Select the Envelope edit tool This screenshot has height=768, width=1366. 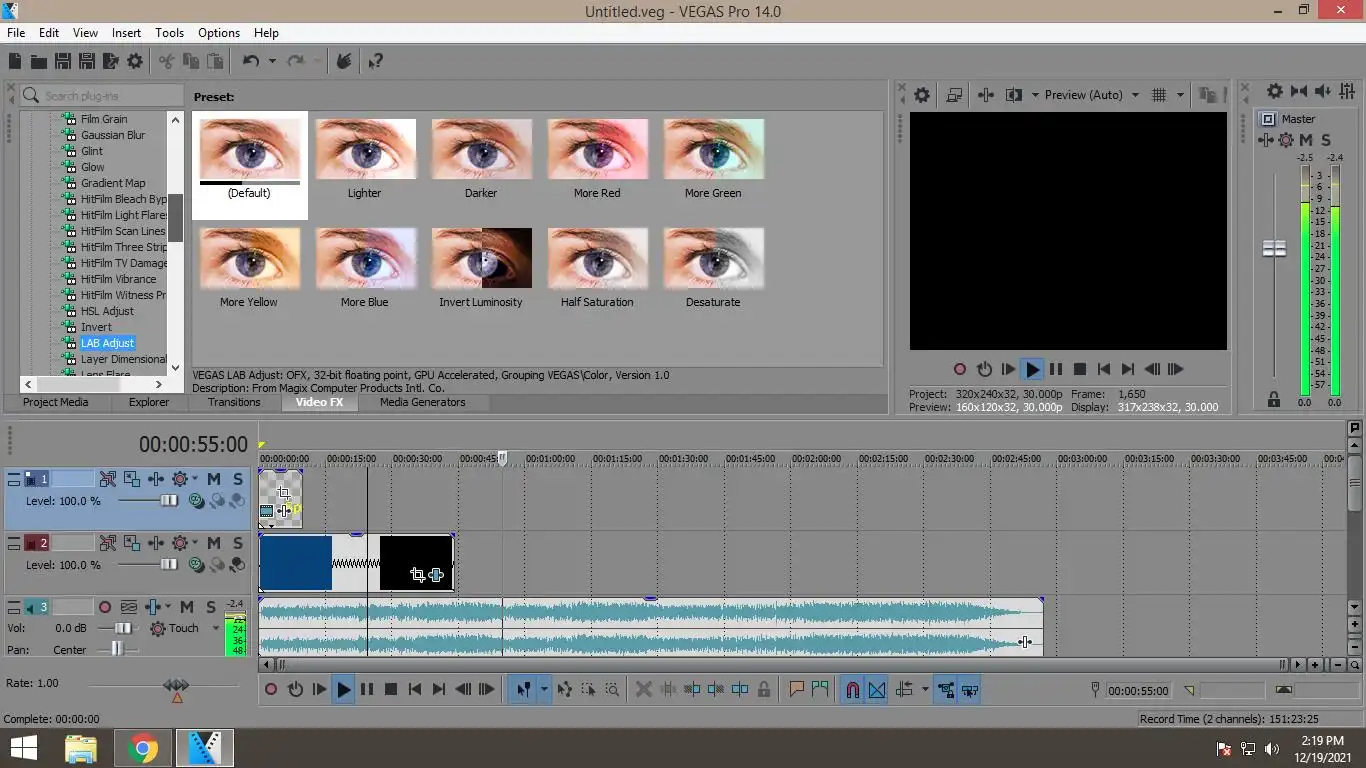coord(565,689)
